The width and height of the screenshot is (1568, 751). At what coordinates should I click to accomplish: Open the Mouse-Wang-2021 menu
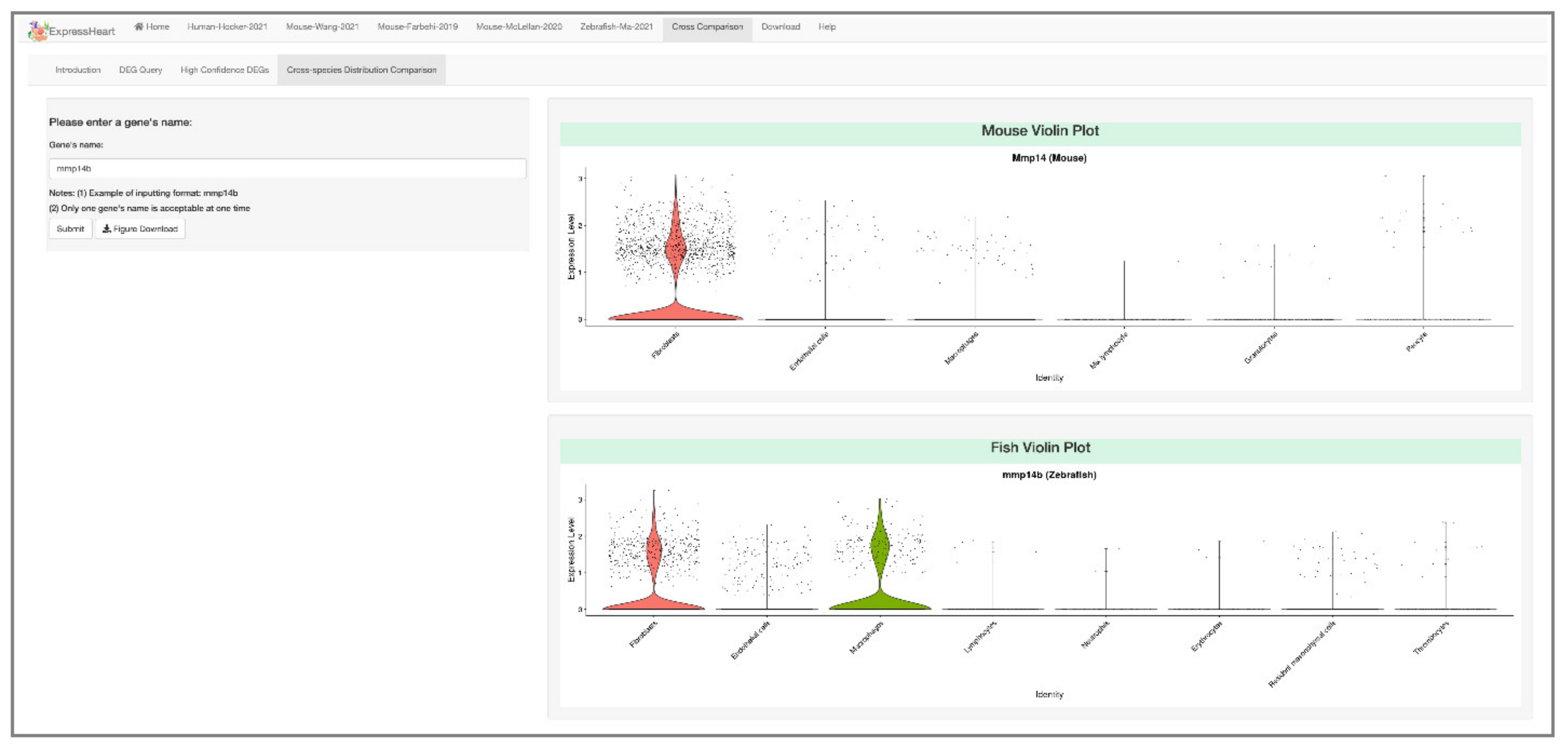pos(322,27)
